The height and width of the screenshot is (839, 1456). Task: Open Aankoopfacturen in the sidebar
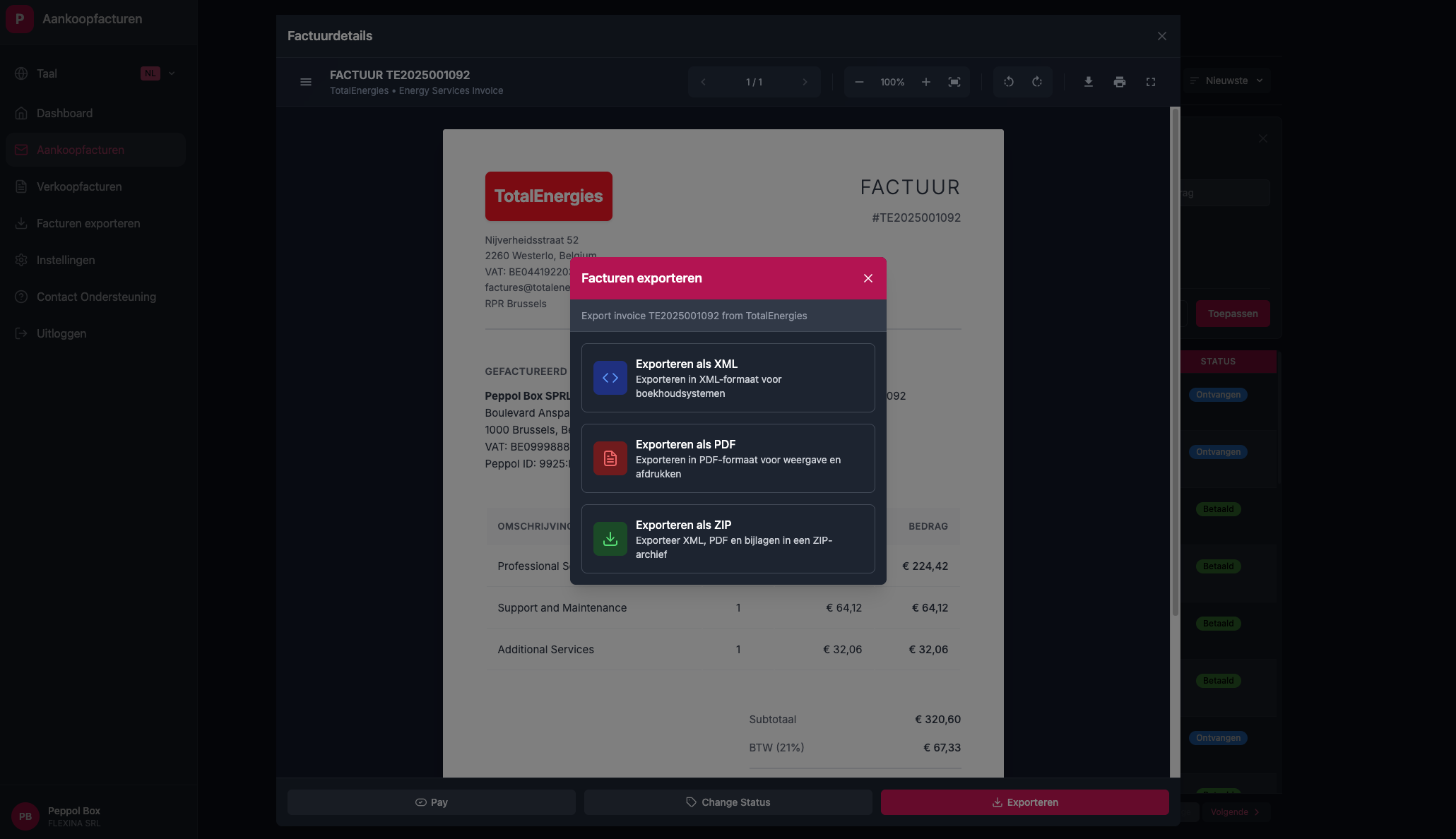[x=95, y=150]
